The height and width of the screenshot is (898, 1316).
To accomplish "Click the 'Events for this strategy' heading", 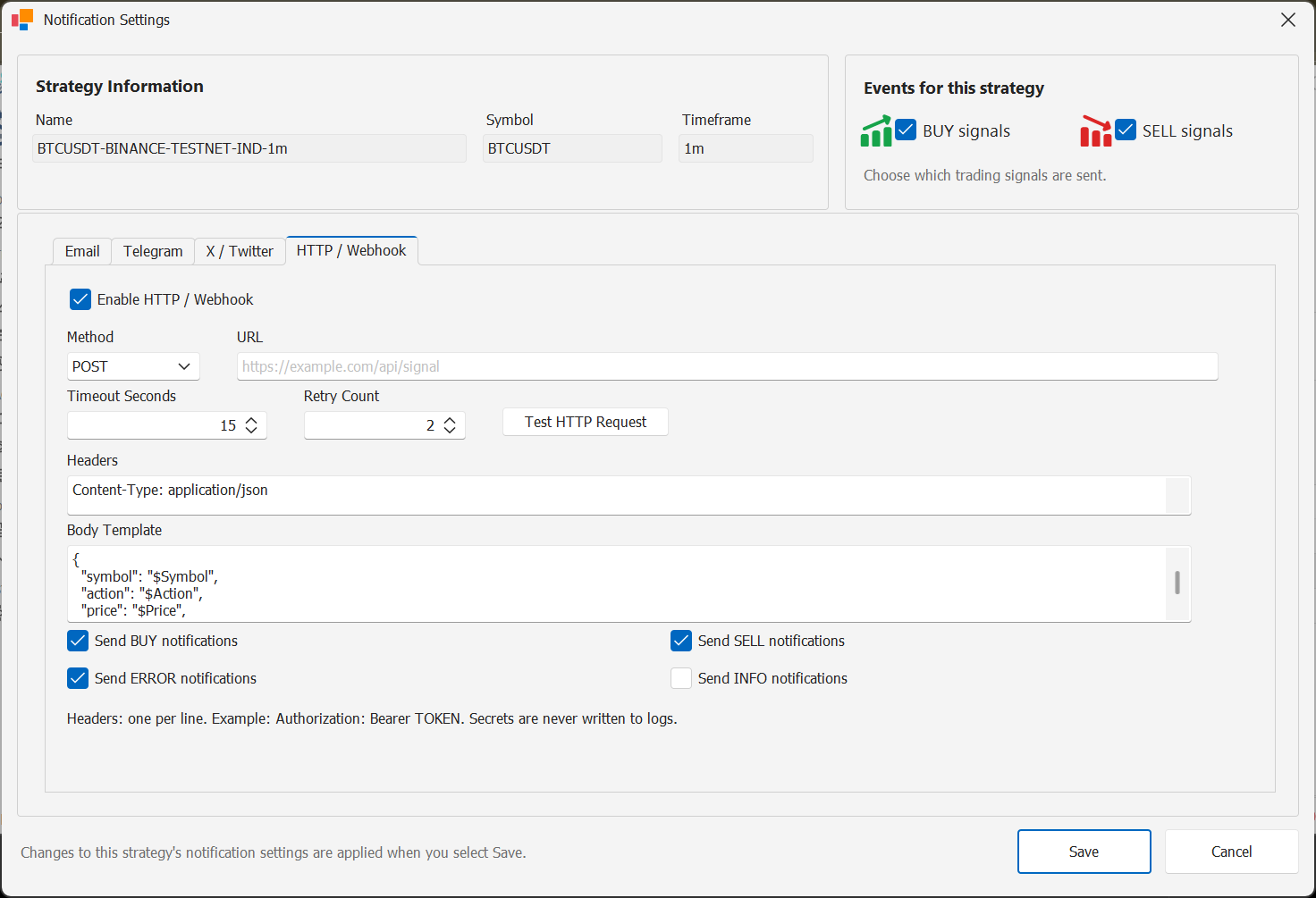I will [954, 88].
